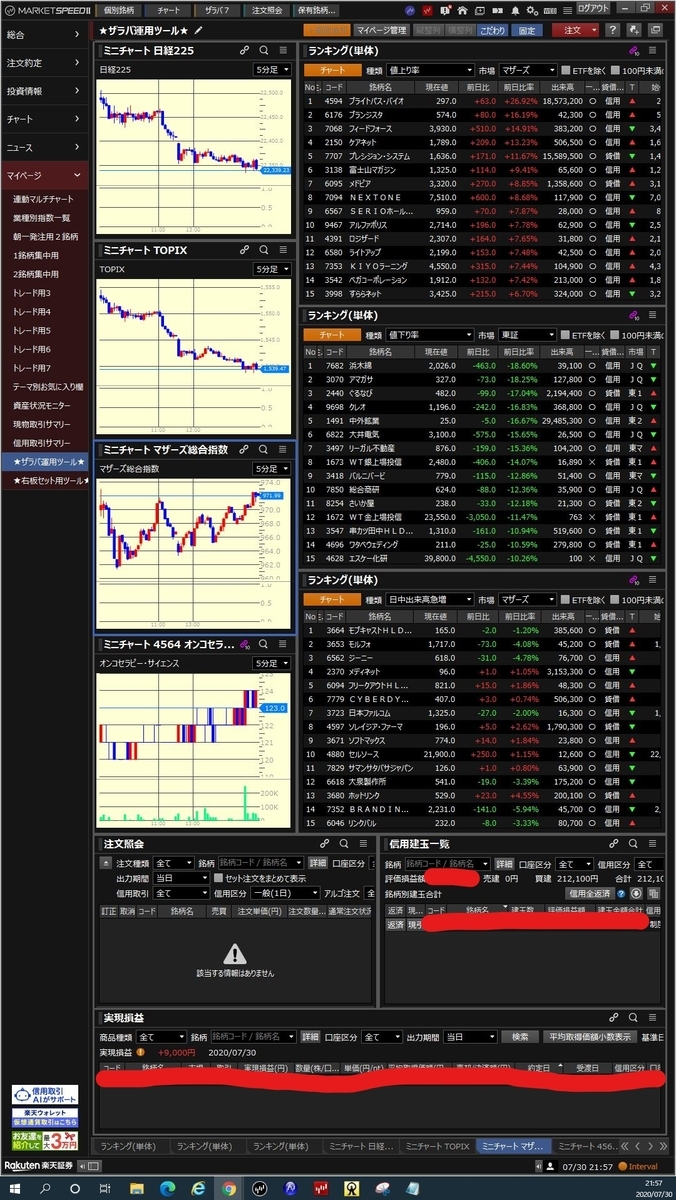This screenshot has height=1200, width=676.
Task: Click link icon in 実現損益 panel
Action: coord(614,1017)
